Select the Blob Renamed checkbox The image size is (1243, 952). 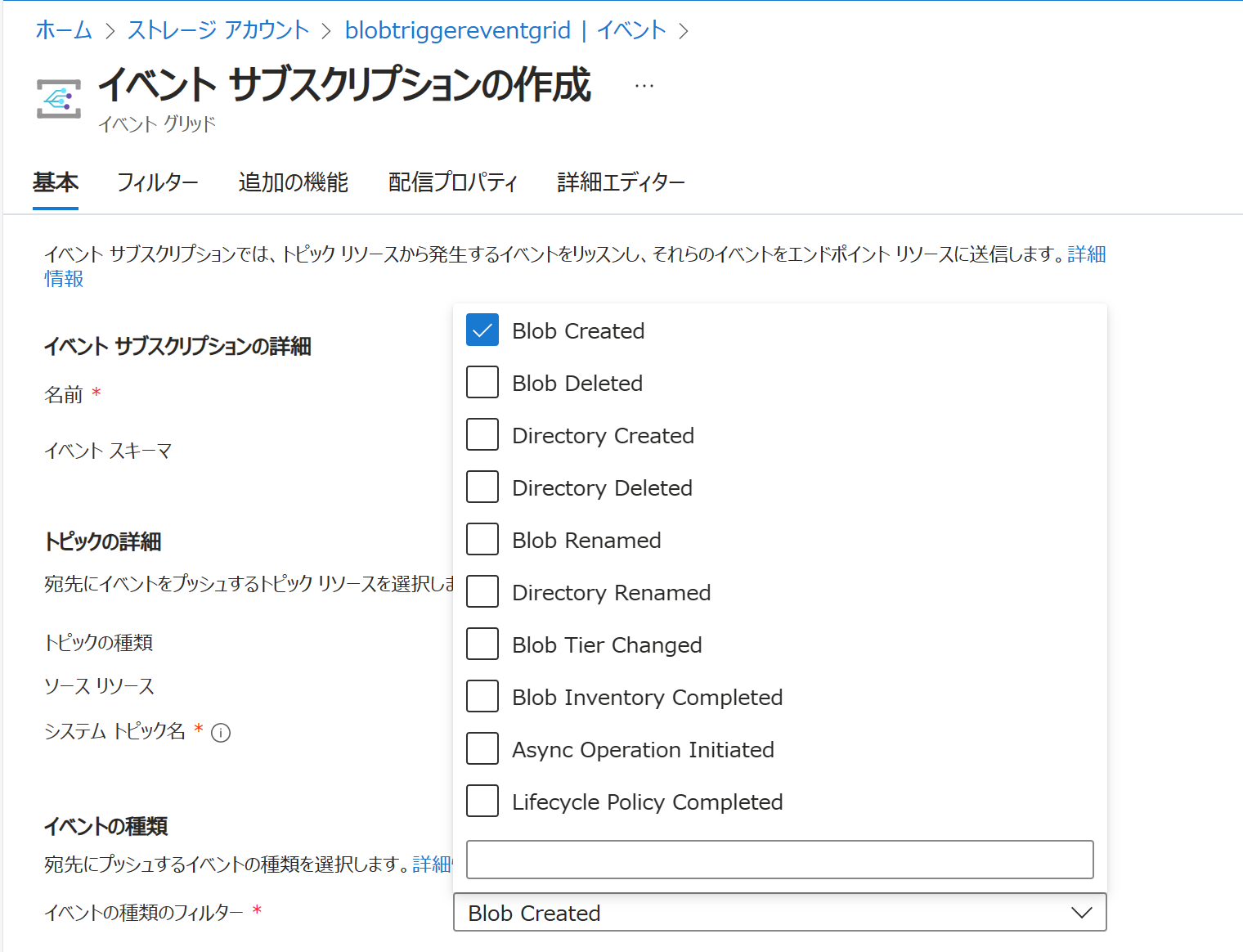482,540
